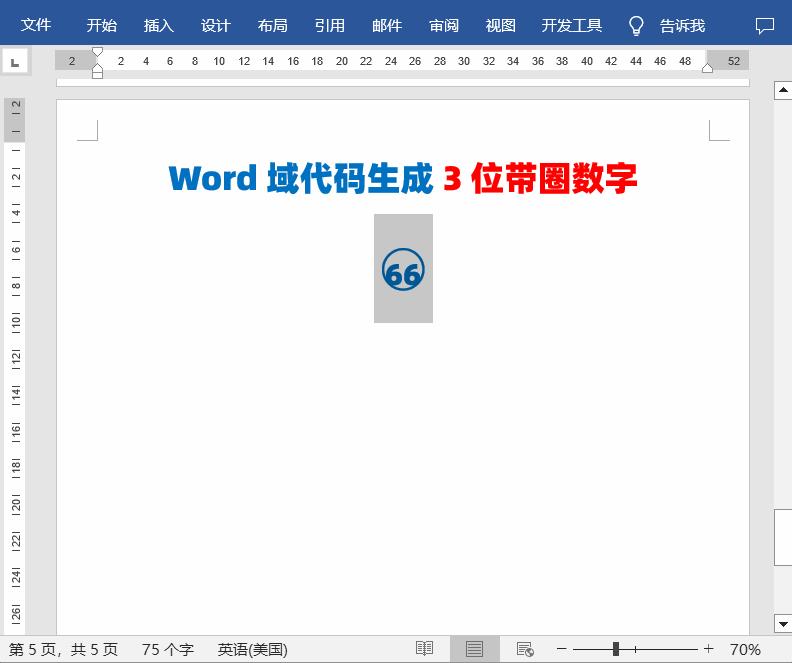Screen dimensions: 792x663
Task: Click the zoom in plus button
Action: pos(708,649)
